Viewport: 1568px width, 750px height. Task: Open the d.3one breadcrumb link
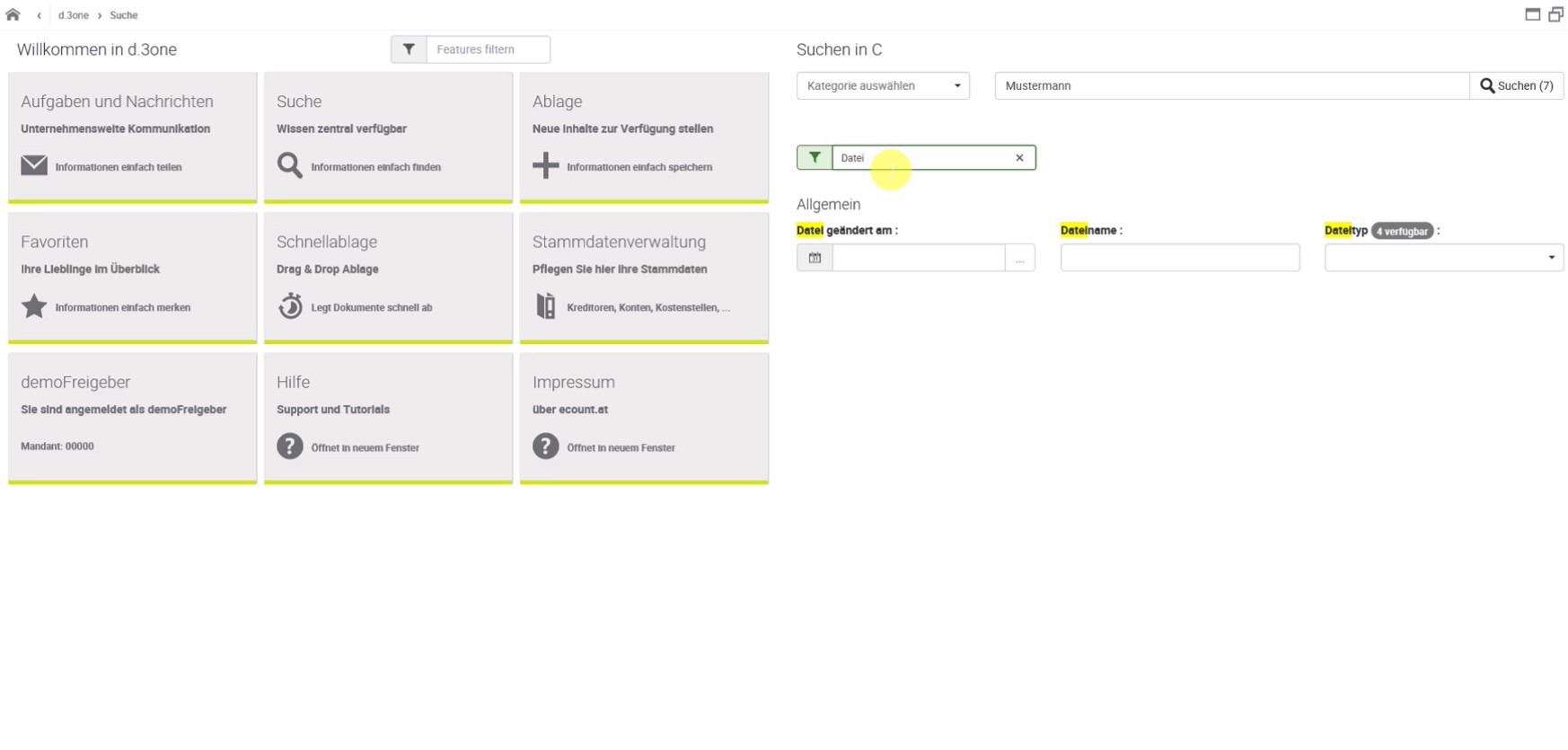tap(74, 15)
